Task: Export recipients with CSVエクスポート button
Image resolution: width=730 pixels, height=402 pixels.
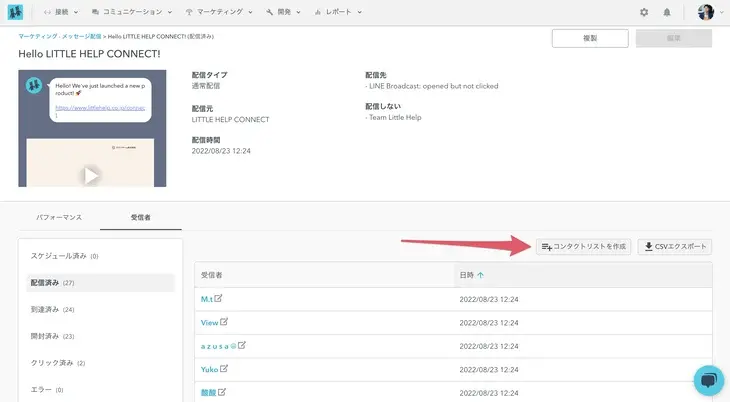Action: (674, 246)
